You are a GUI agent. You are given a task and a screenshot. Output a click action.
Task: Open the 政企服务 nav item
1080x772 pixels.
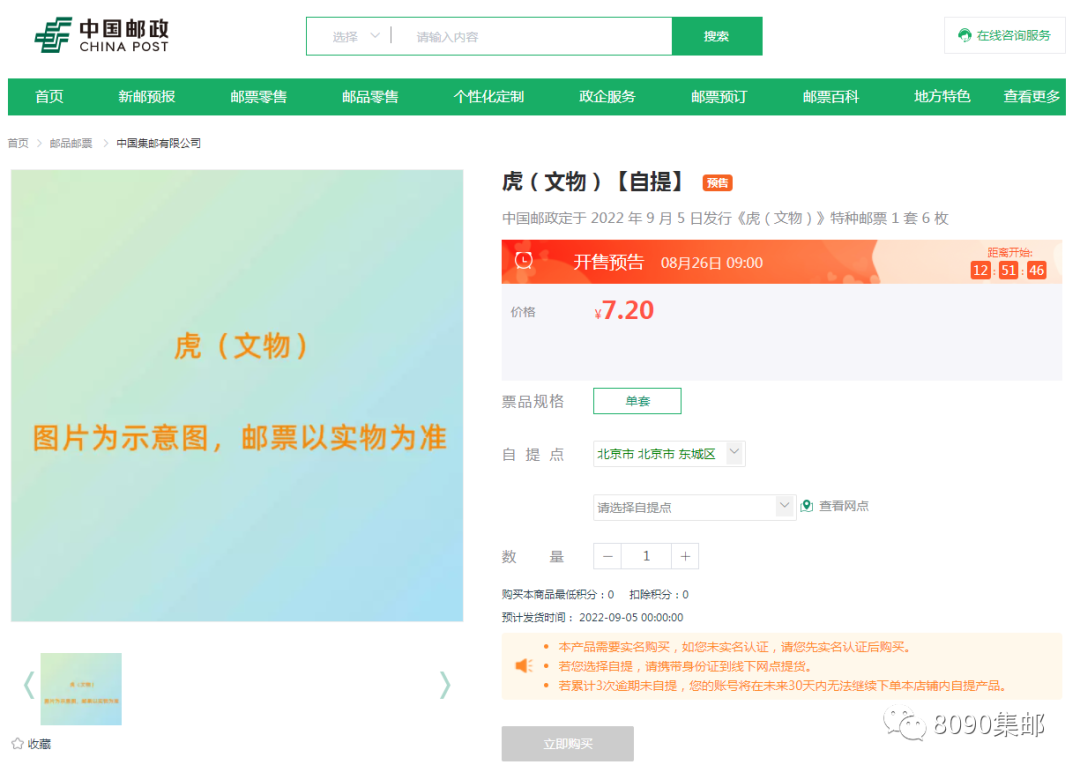[607, 96]
